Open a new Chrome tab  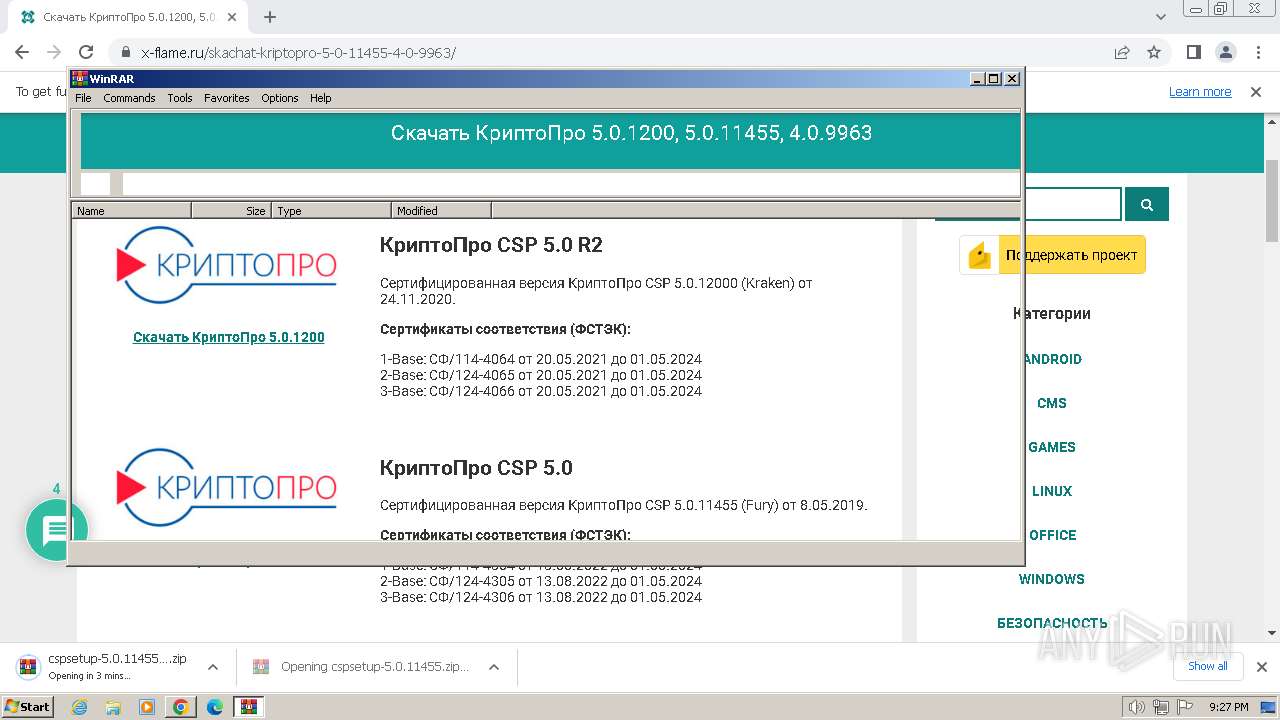click(x=270, y=17)
